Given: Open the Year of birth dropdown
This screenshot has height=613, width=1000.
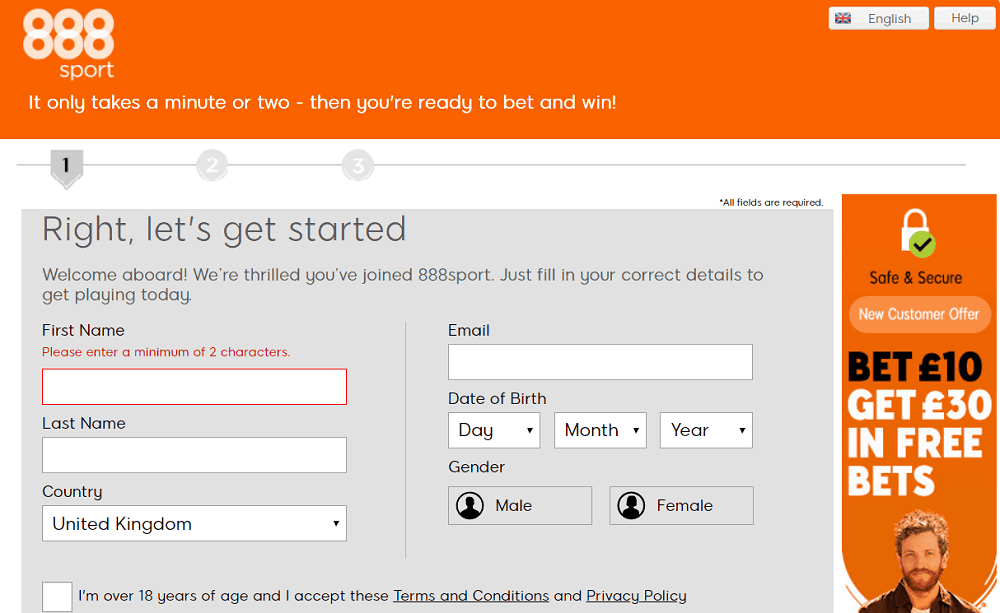Looking at the screenshot, I should [x=706, y=430].
